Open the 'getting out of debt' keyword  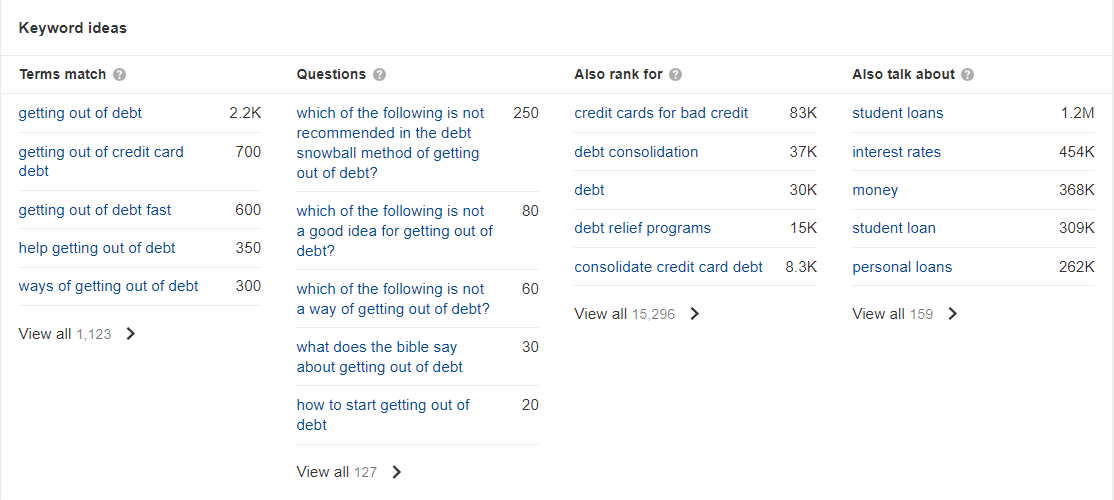80,113
